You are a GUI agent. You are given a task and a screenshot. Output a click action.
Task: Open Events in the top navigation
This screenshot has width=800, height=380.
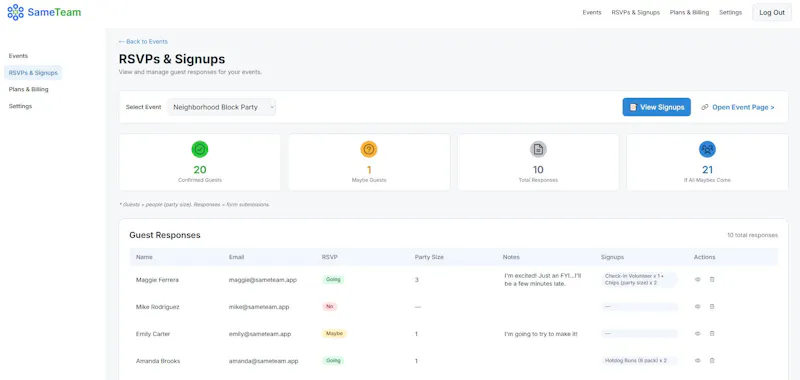592,13
